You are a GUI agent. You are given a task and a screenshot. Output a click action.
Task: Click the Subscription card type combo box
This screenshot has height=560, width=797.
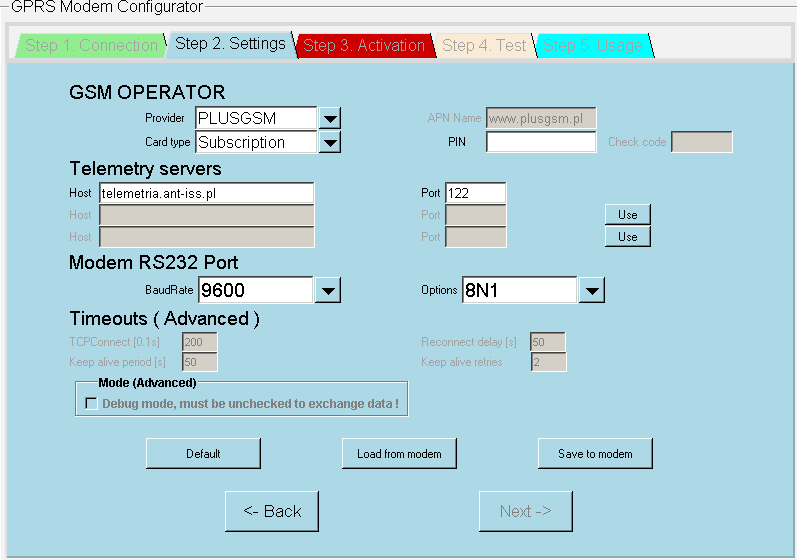[256, 142]
